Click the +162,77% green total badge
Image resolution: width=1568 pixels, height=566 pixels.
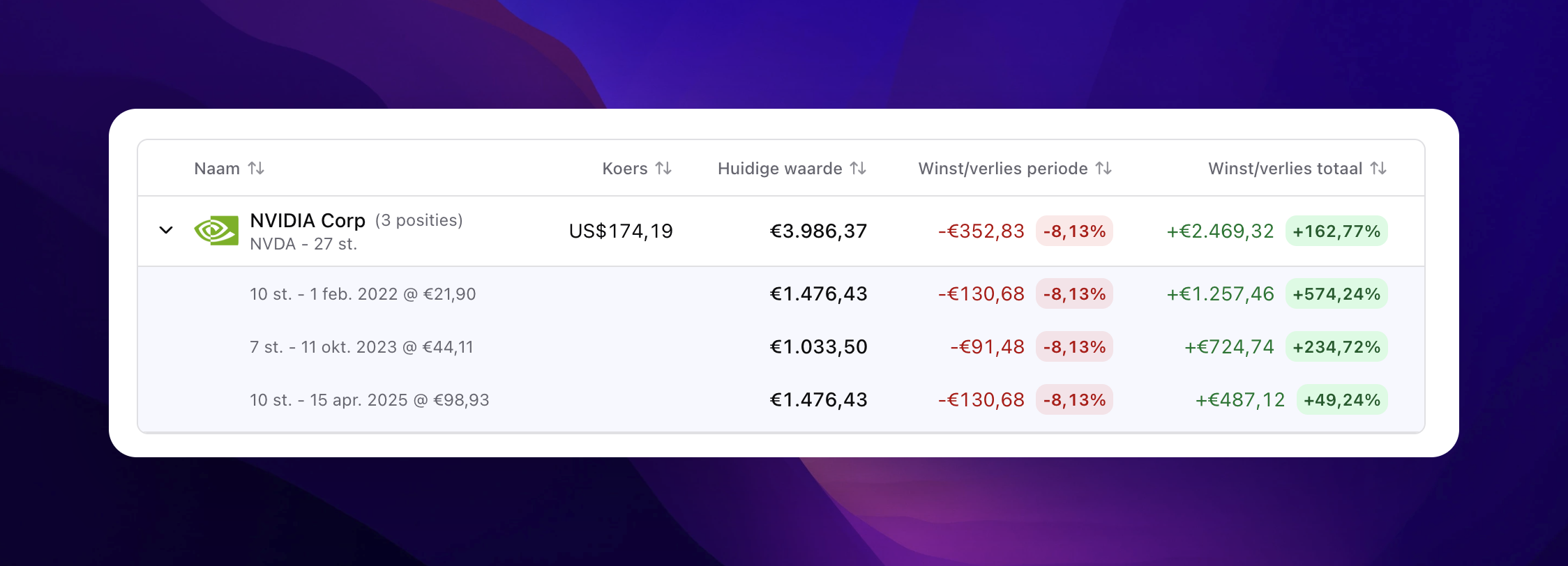(x=1336, y=231)
